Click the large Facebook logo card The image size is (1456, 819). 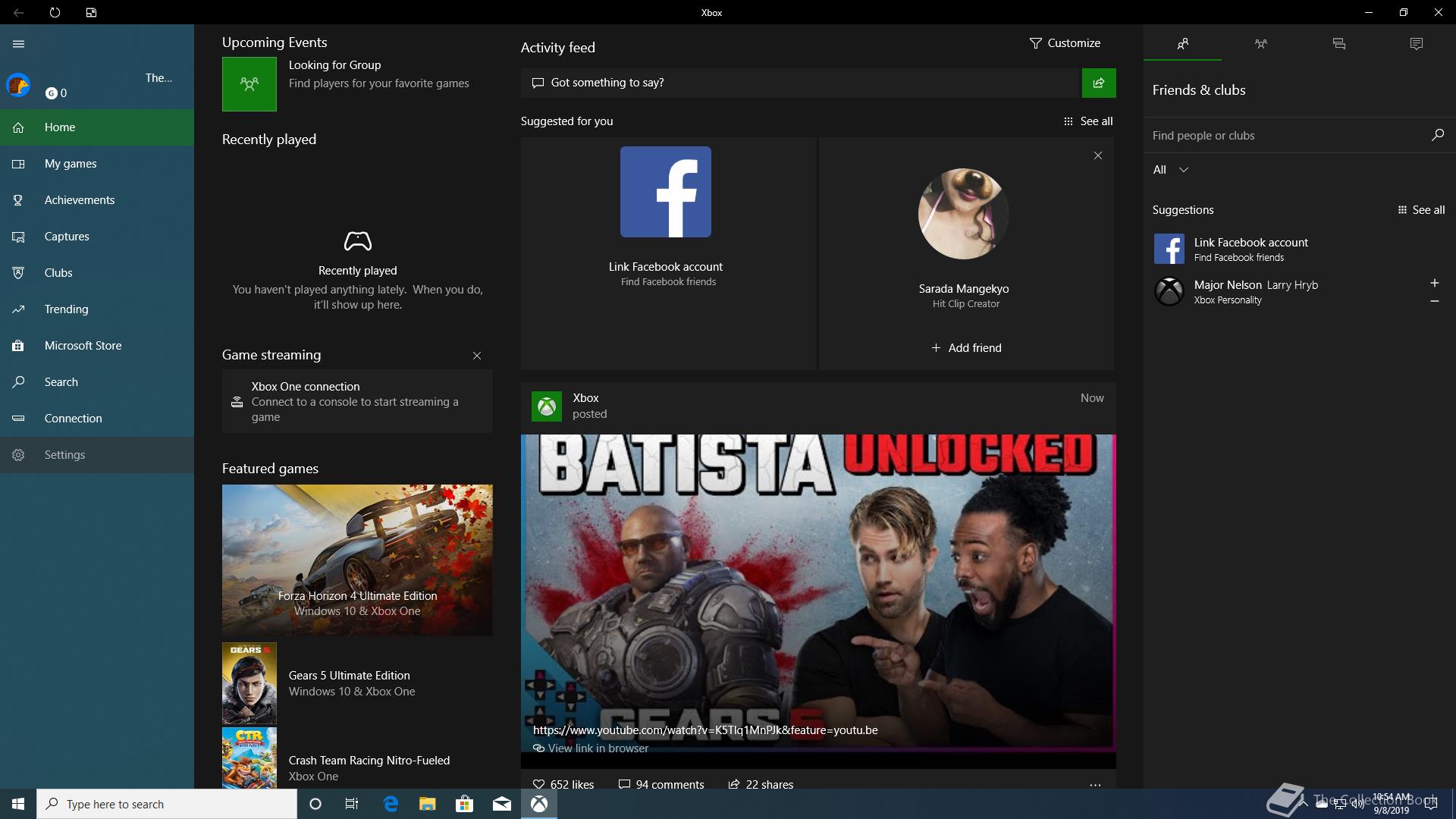click(666, 192)
